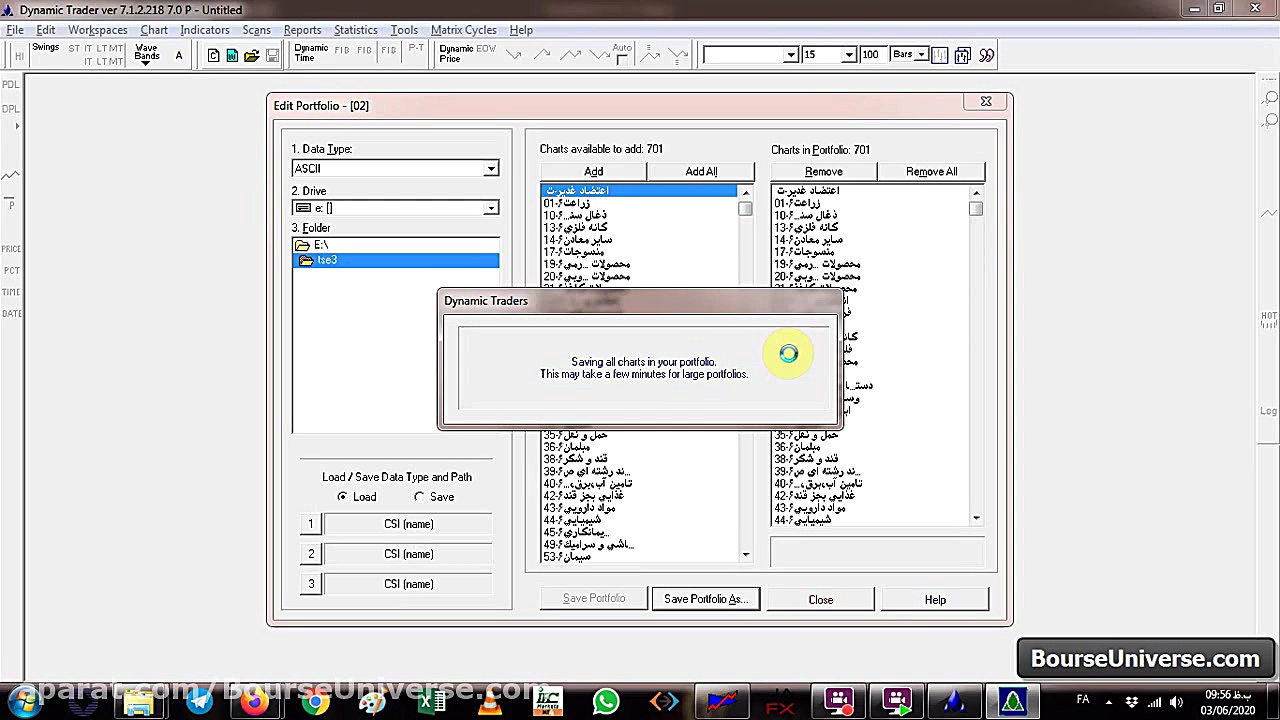The height and width of the screenshot is (720, 1280).
Task: Click the Dynamic Time toolbar button
Action: point(310,53)
